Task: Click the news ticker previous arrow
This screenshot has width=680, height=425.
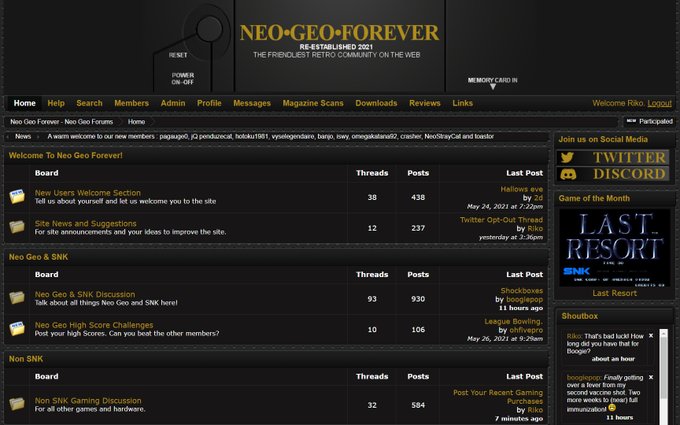Action: click(x=7, y=137)
